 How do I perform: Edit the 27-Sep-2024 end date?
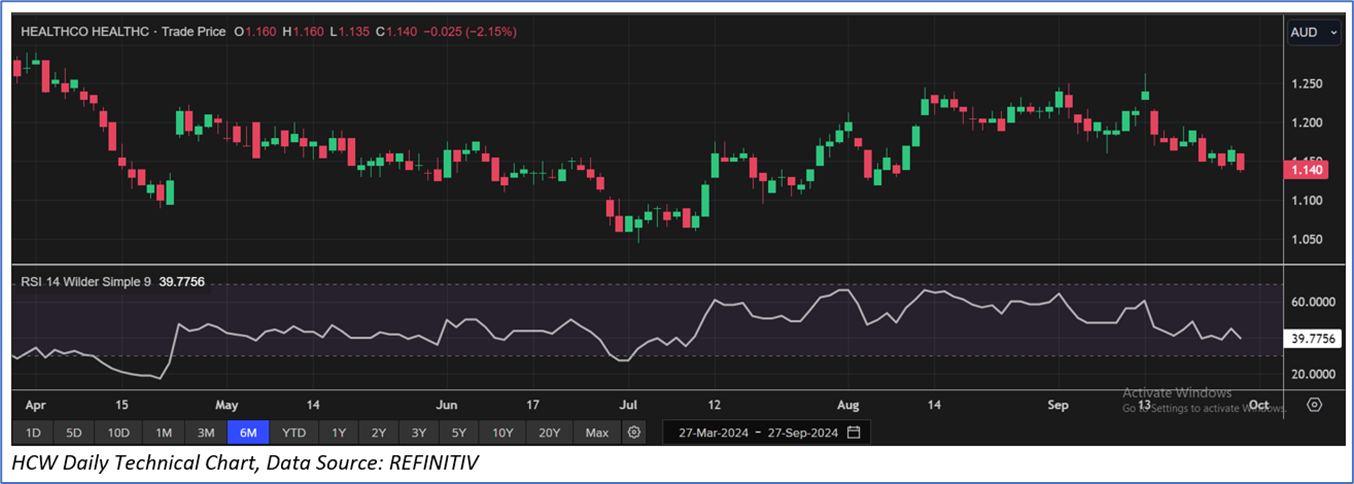click(802, 433)
